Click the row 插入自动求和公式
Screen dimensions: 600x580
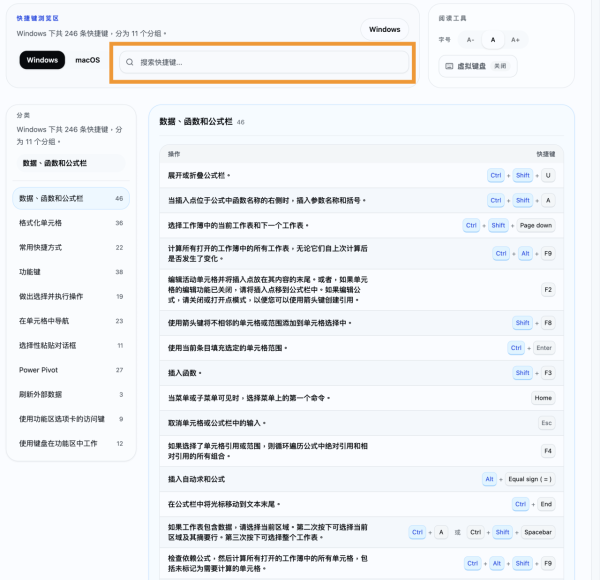pos(361,479)
